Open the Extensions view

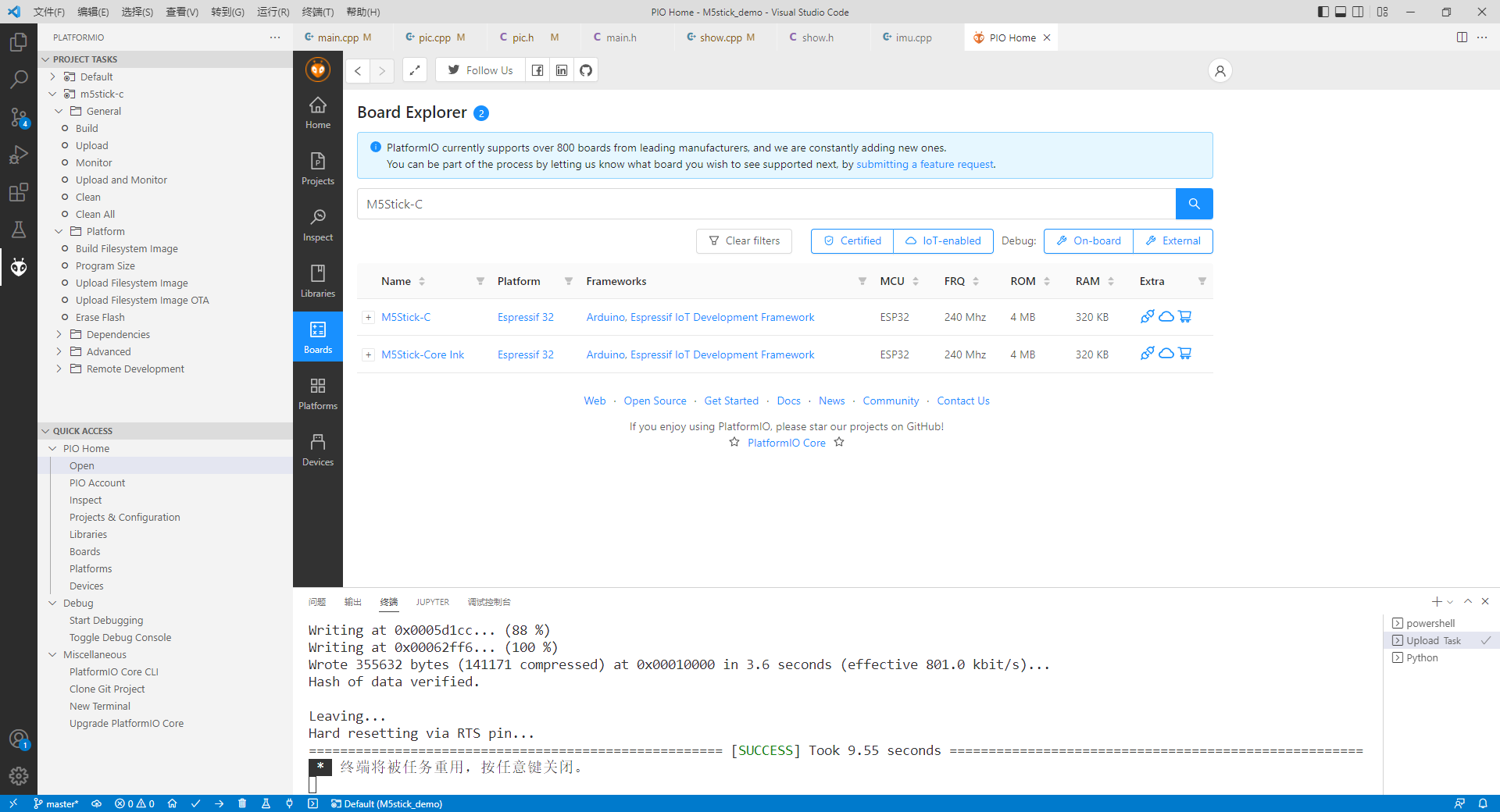coord(19,192)
